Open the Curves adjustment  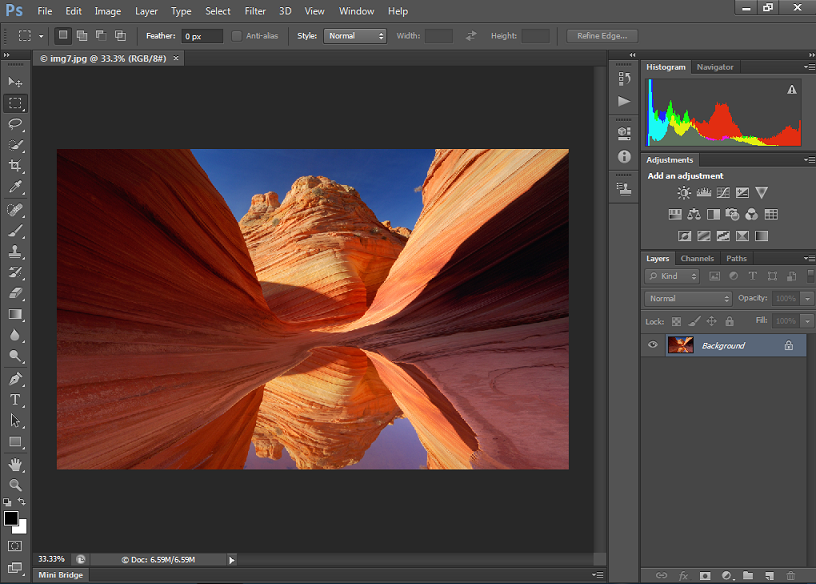coord(722,192)
